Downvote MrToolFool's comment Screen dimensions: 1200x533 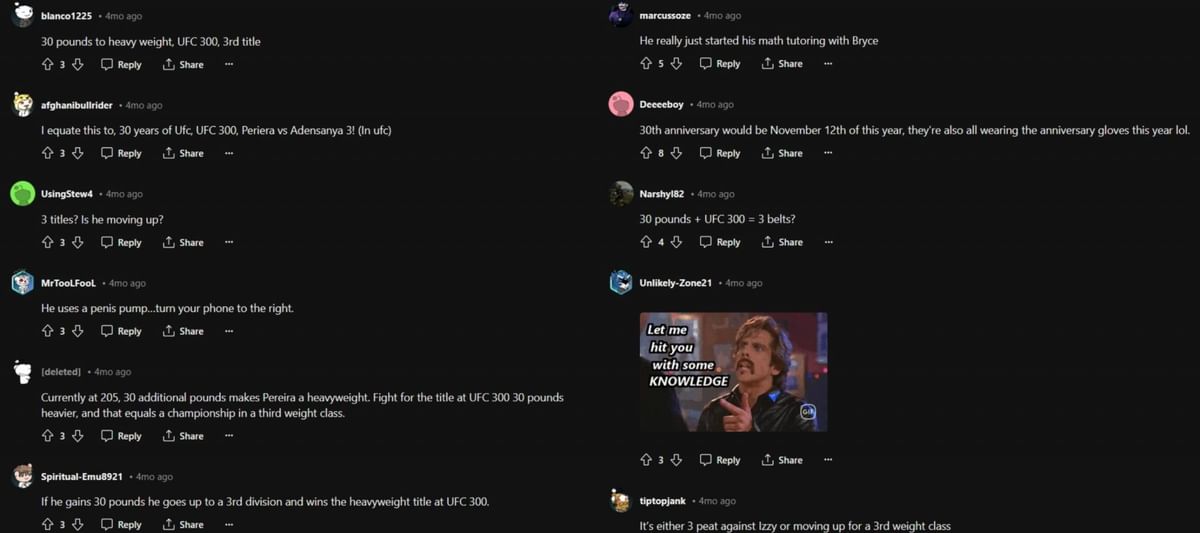(x=77, y=331)
